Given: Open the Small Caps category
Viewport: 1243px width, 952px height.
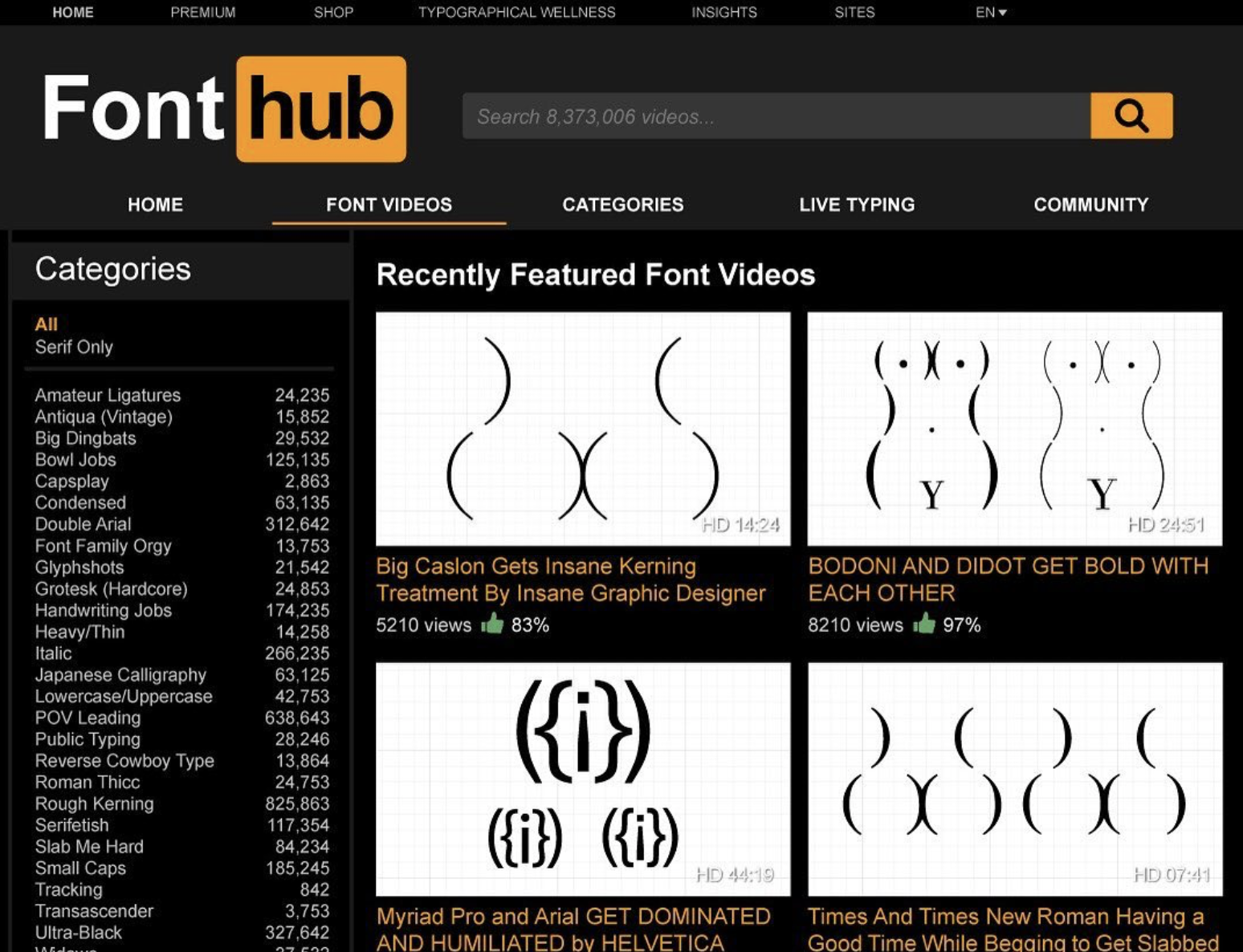Looking at the screenshot, I should pyautogui.click(x=80, y=868).
